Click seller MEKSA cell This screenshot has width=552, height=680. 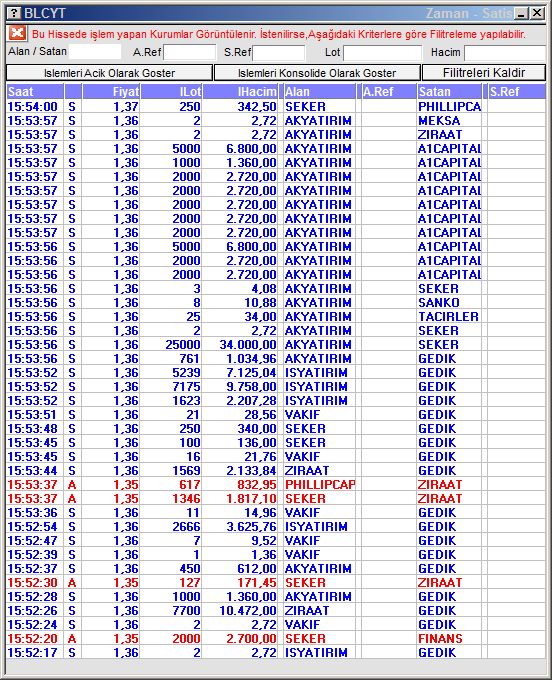[449, 121]
